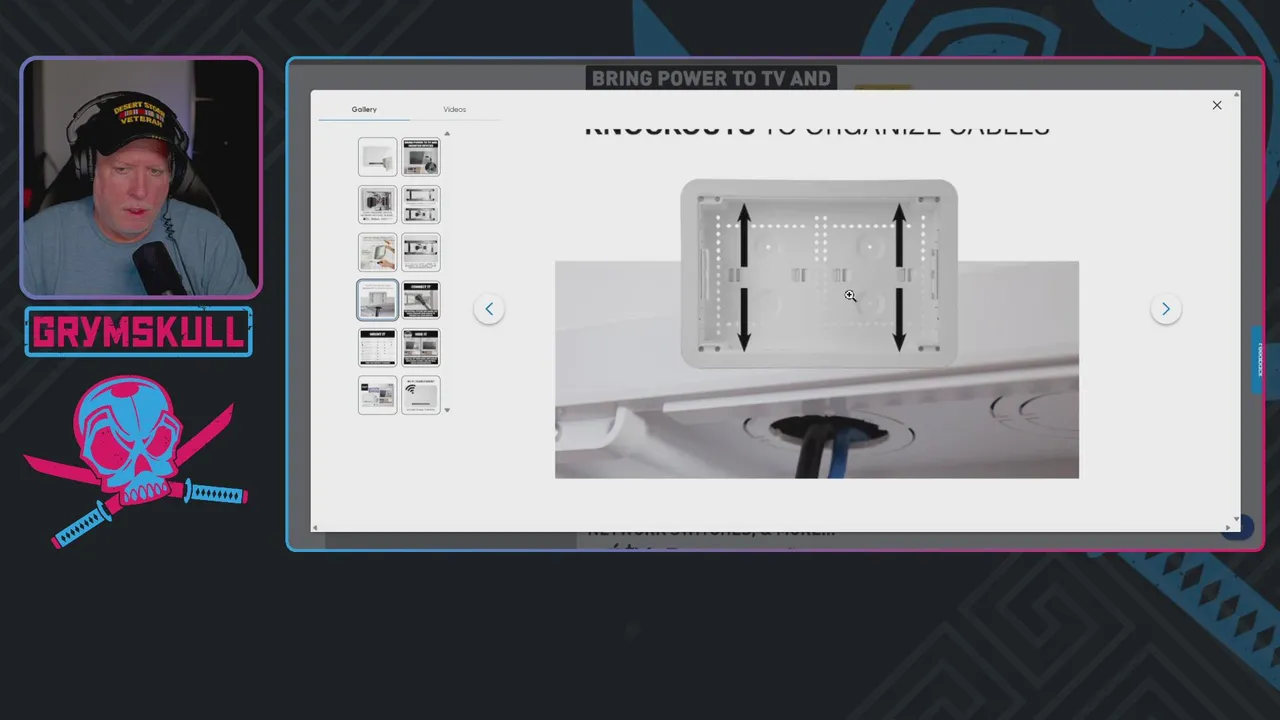Open the Wi-Fi symbol thumbnail
Image resolution: width=1280 pixels, height=720 pixels.
pos(421,395)
